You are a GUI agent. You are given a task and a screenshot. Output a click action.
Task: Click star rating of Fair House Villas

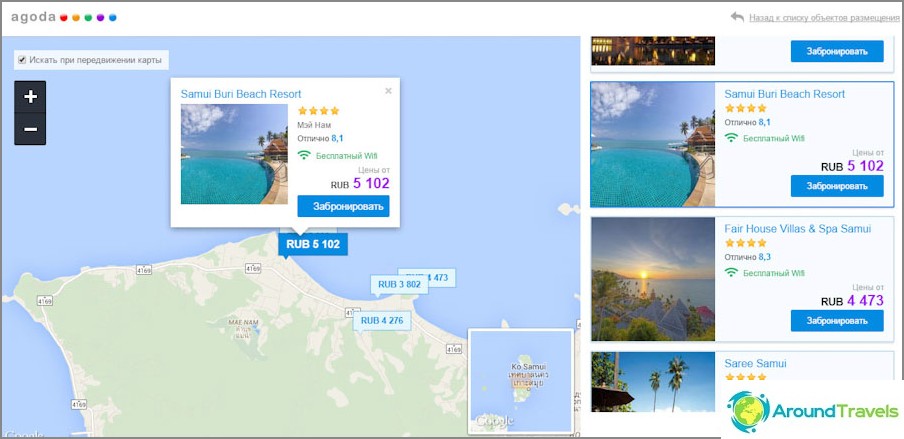click(745, 243)
